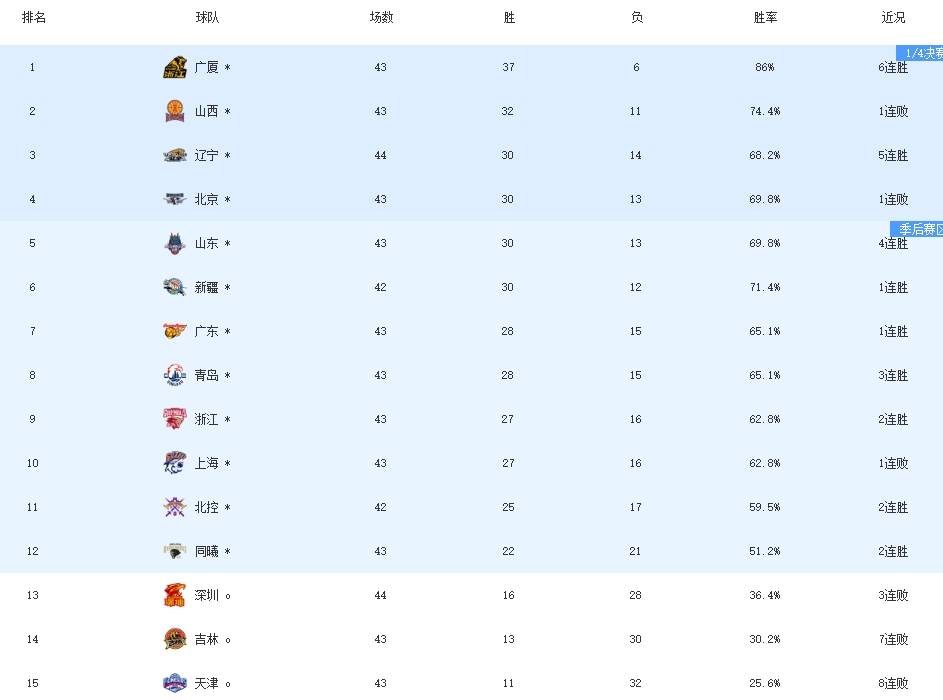Click the 场数 column header
Viewport: 943px width, 700px height.
point(381,18)
